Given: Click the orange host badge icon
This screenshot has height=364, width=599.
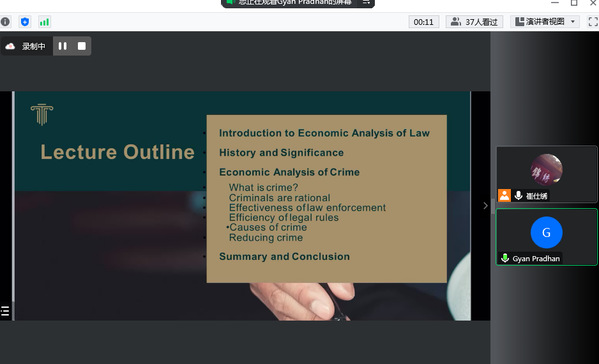Looking at the screenshot, I should pos(504,196).
